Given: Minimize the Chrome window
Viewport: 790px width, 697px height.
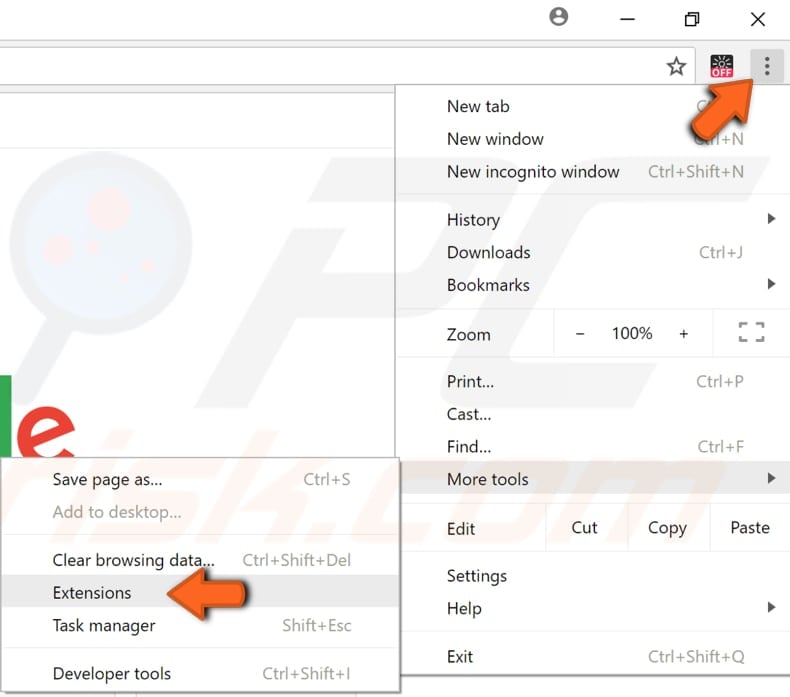Looking at the screenshot, I should point(627,19).
